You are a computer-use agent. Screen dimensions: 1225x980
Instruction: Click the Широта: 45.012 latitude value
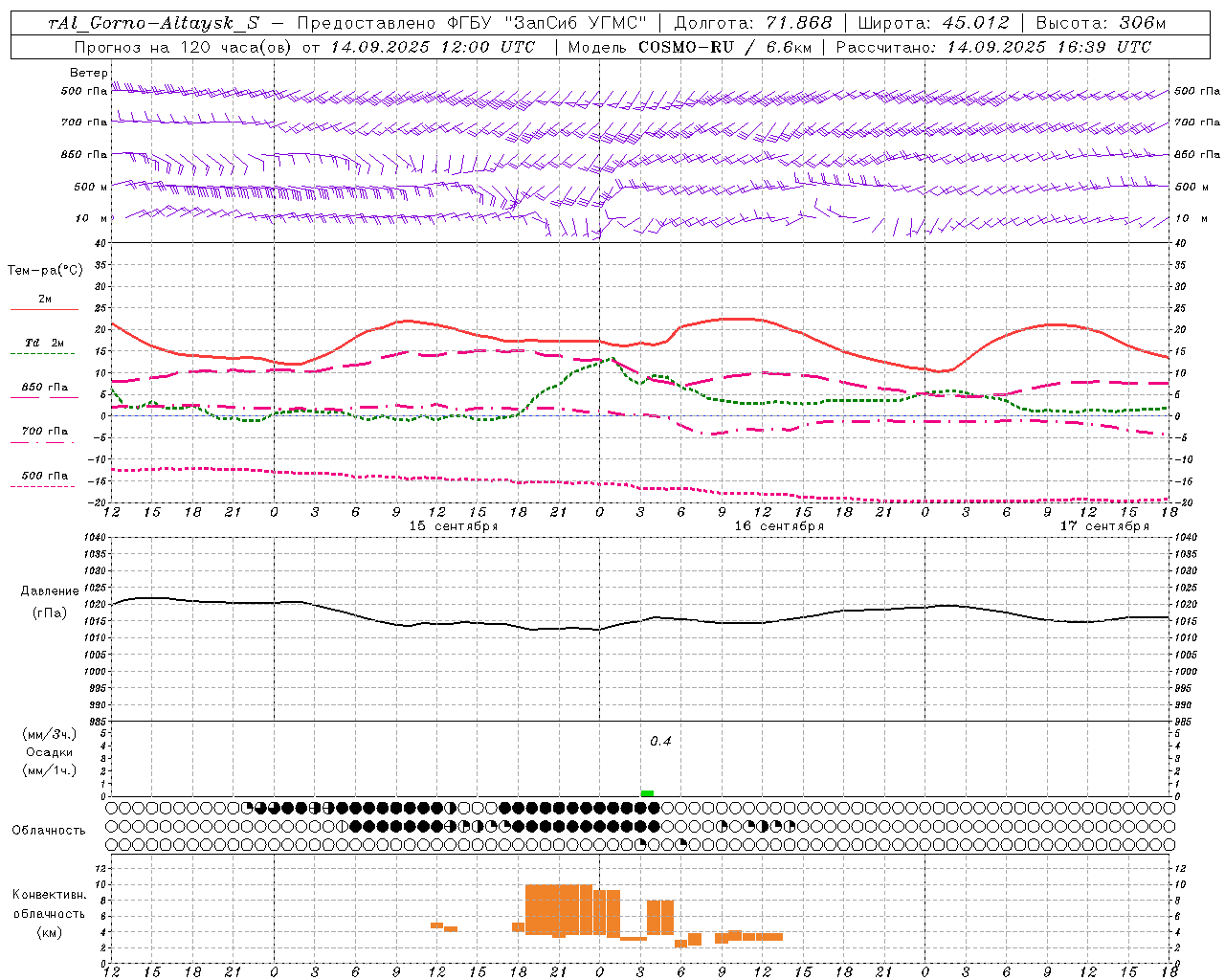934,23
